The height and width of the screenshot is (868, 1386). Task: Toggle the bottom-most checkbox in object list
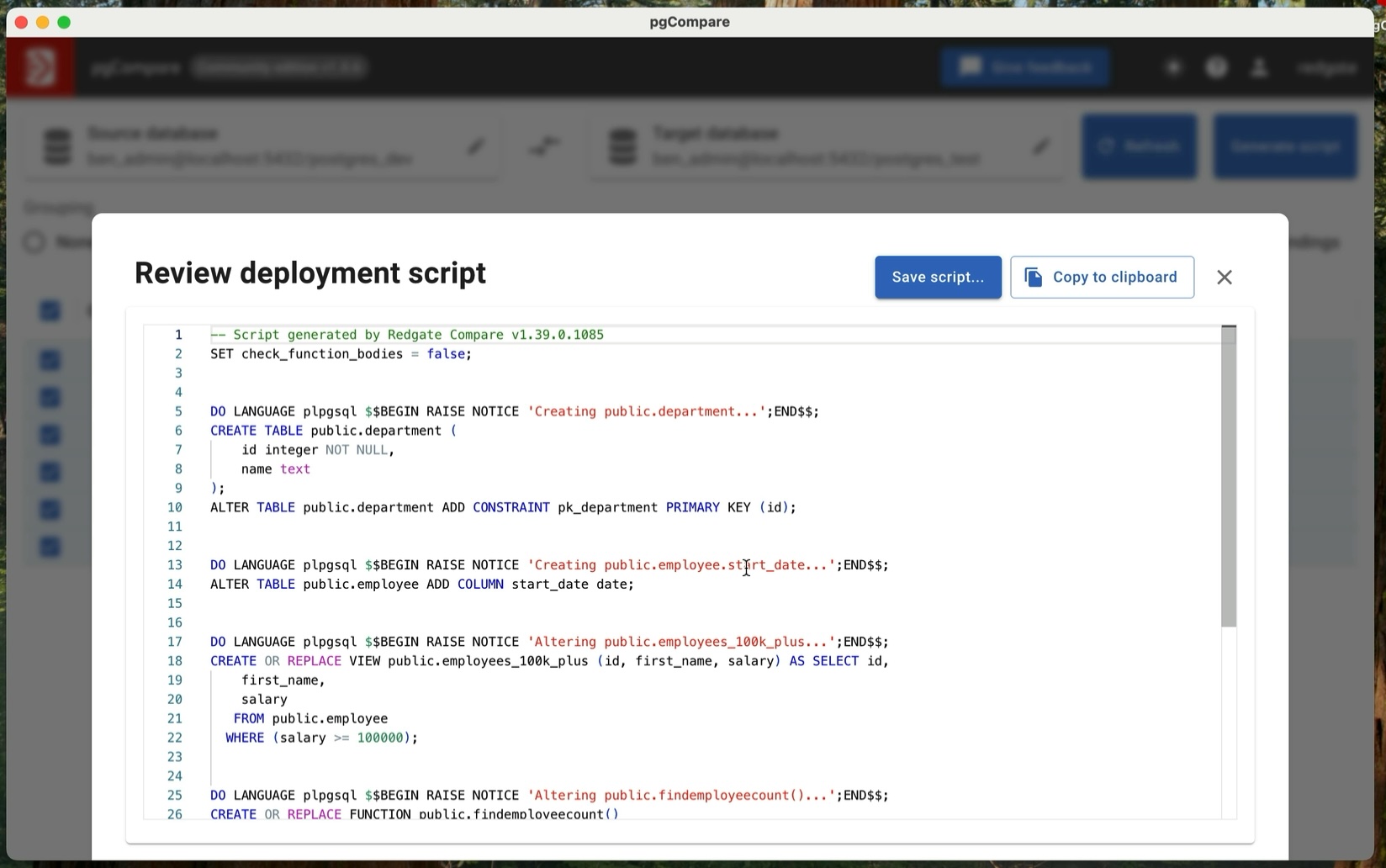(50, 547)
